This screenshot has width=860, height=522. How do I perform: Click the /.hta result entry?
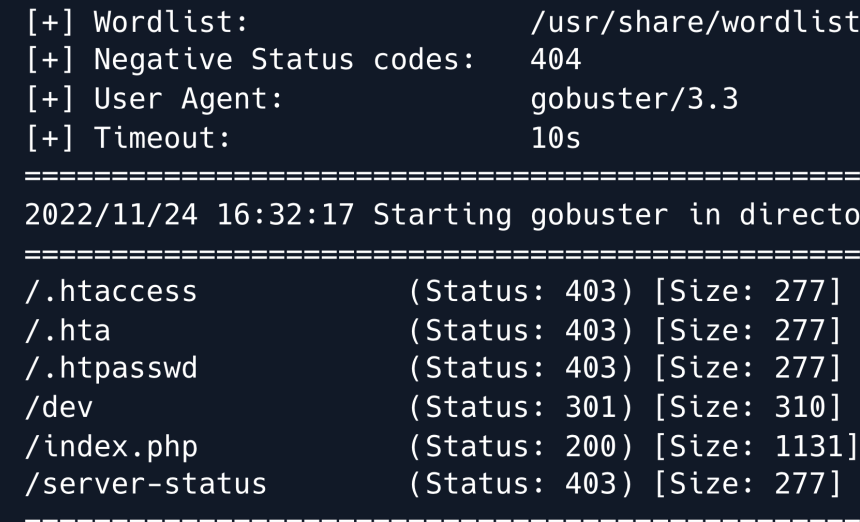click(x=67, y=329)
